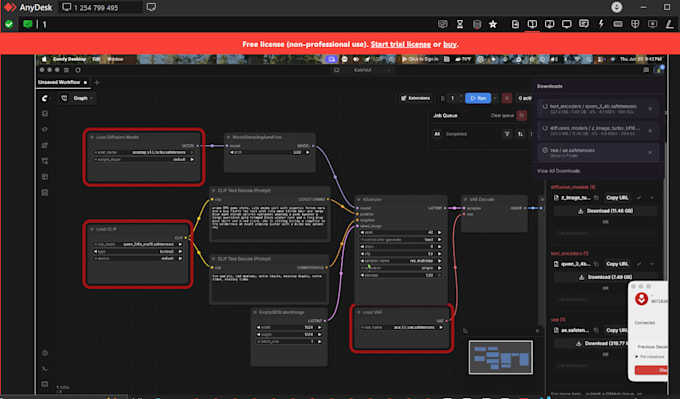680x399 pixels.
Task: Click the AnyDesk lightning actions icon
Action: tap(601, 24)
